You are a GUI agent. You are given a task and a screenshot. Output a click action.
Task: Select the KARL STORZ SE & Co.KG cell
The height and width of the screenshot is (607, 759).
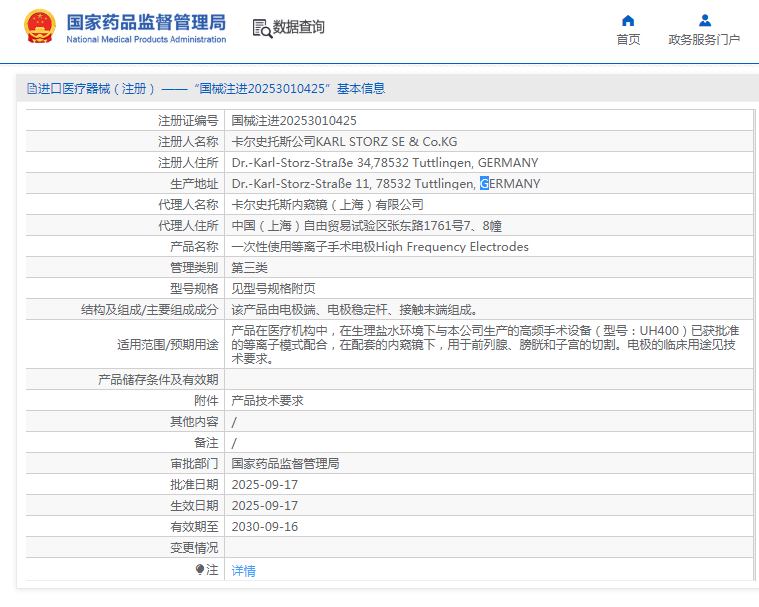344,142
